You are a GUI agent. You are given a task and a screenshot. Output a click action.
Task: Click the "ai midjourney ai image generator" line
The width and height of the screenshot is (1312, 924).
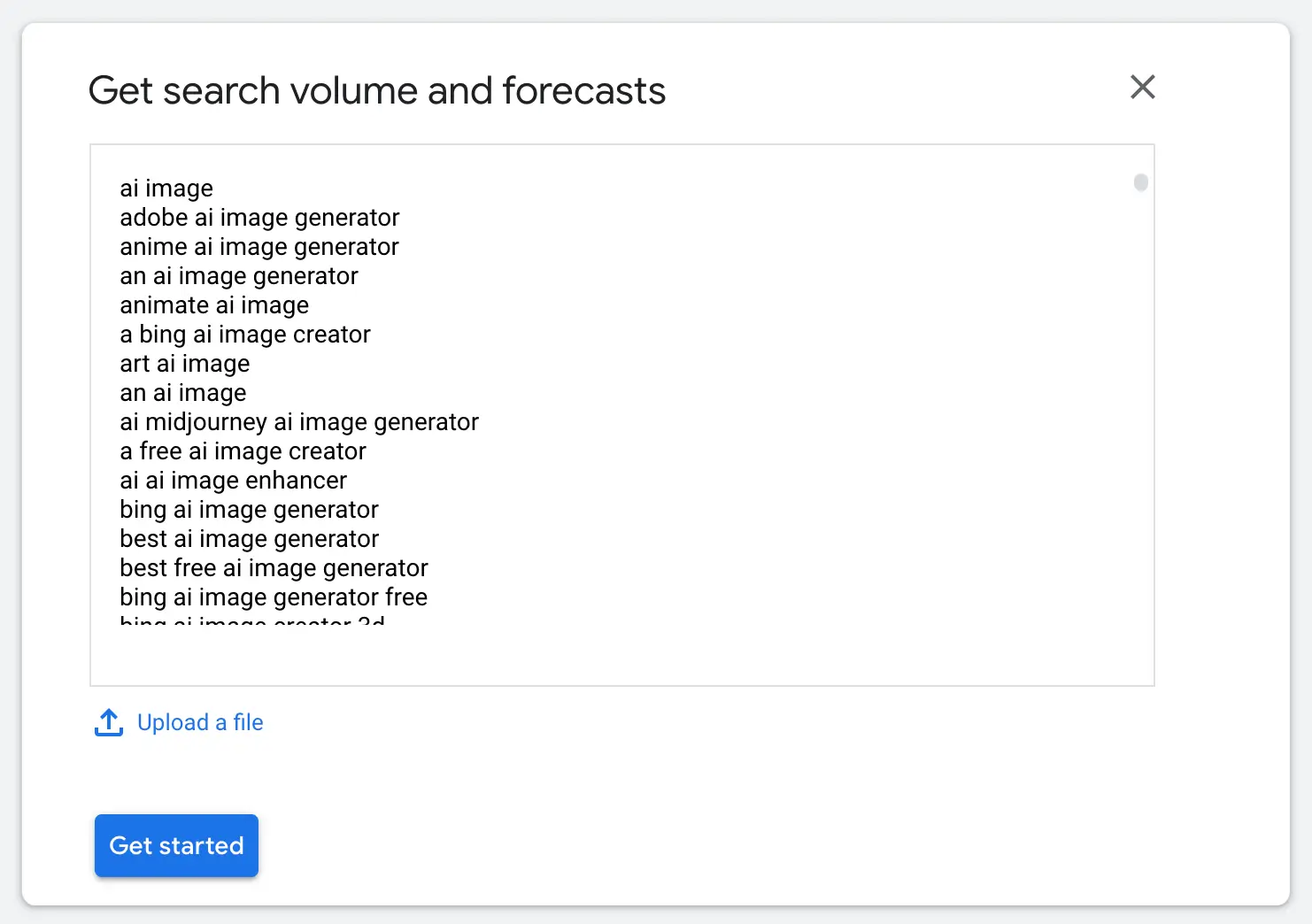[299, 421]
